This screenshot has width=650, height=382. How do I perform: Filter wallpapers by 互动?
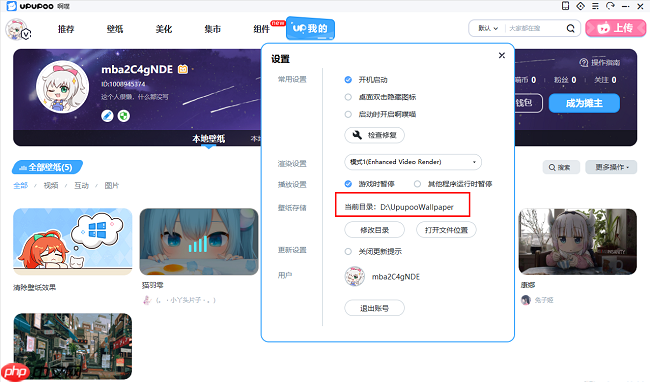click(81, 186)
